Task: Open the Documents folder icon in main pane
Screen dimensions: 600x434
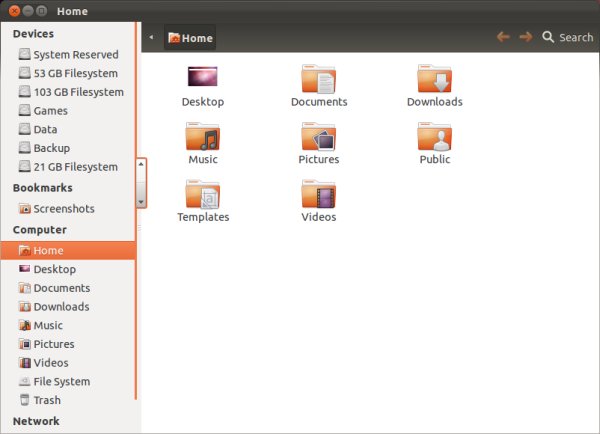Action: click(318, 79)
